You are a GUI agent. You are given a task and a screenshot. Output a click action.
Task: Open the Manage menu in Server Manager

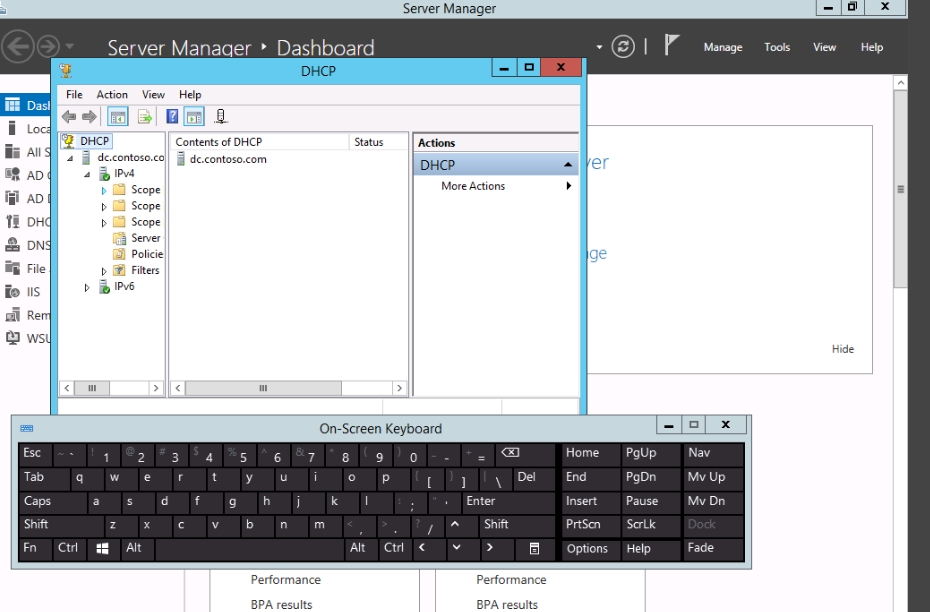click(x=722, y=47)
